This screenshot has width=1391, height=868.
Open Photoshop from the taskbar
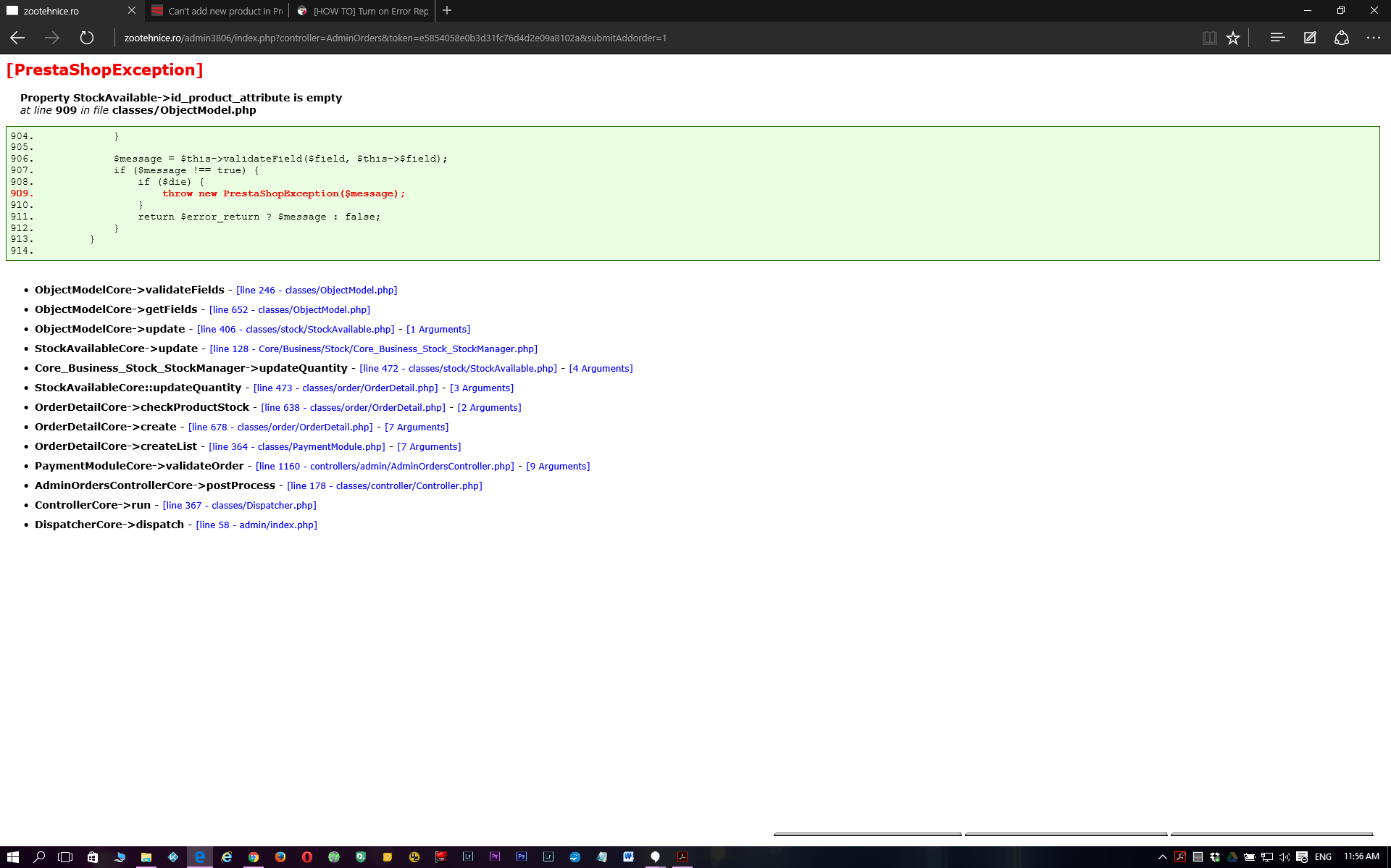pos(522,856)
